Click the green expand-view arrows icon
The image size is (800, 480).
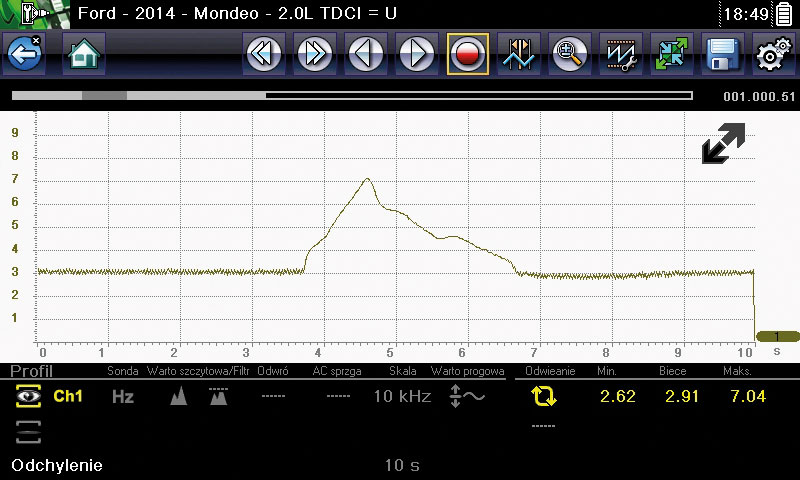pyautogui.click(x=671, y=54)
